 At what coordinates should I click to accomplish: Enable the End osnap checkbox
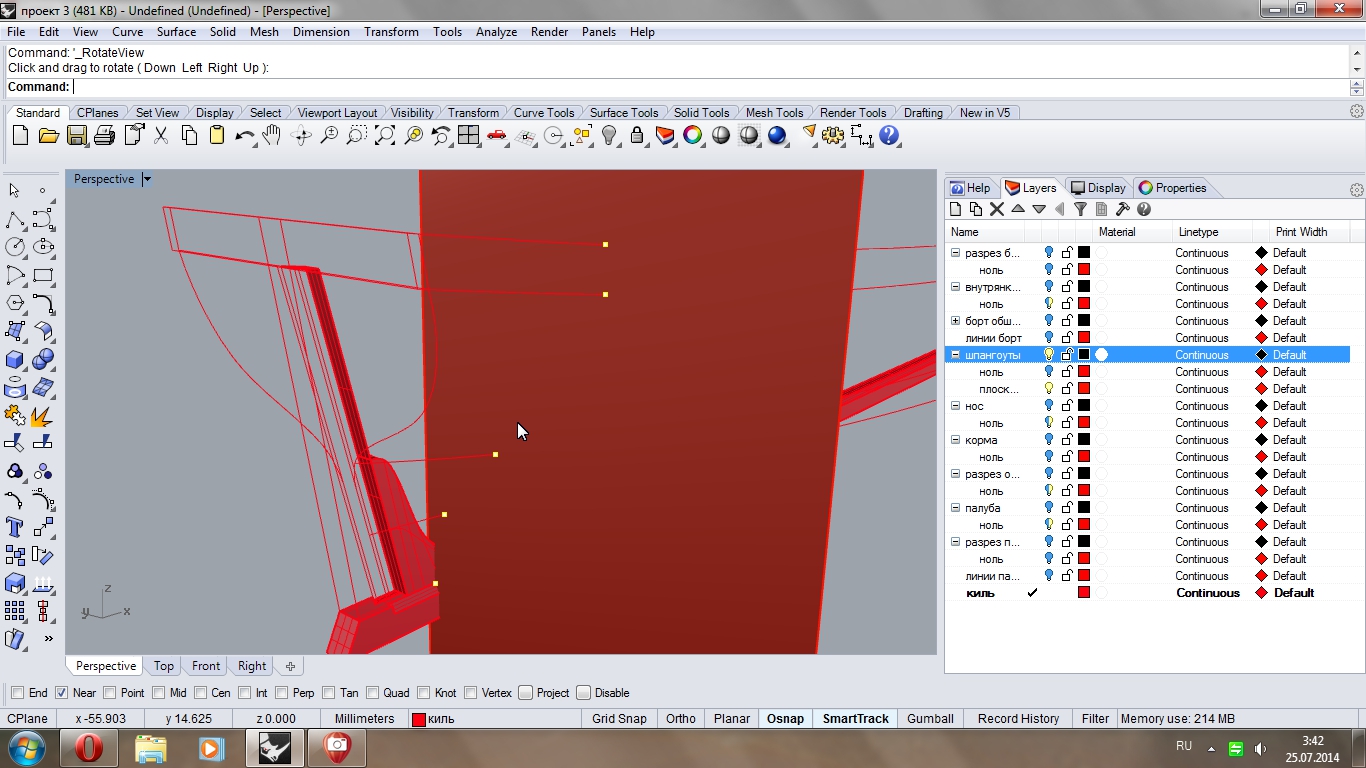[x=18, y=693]
